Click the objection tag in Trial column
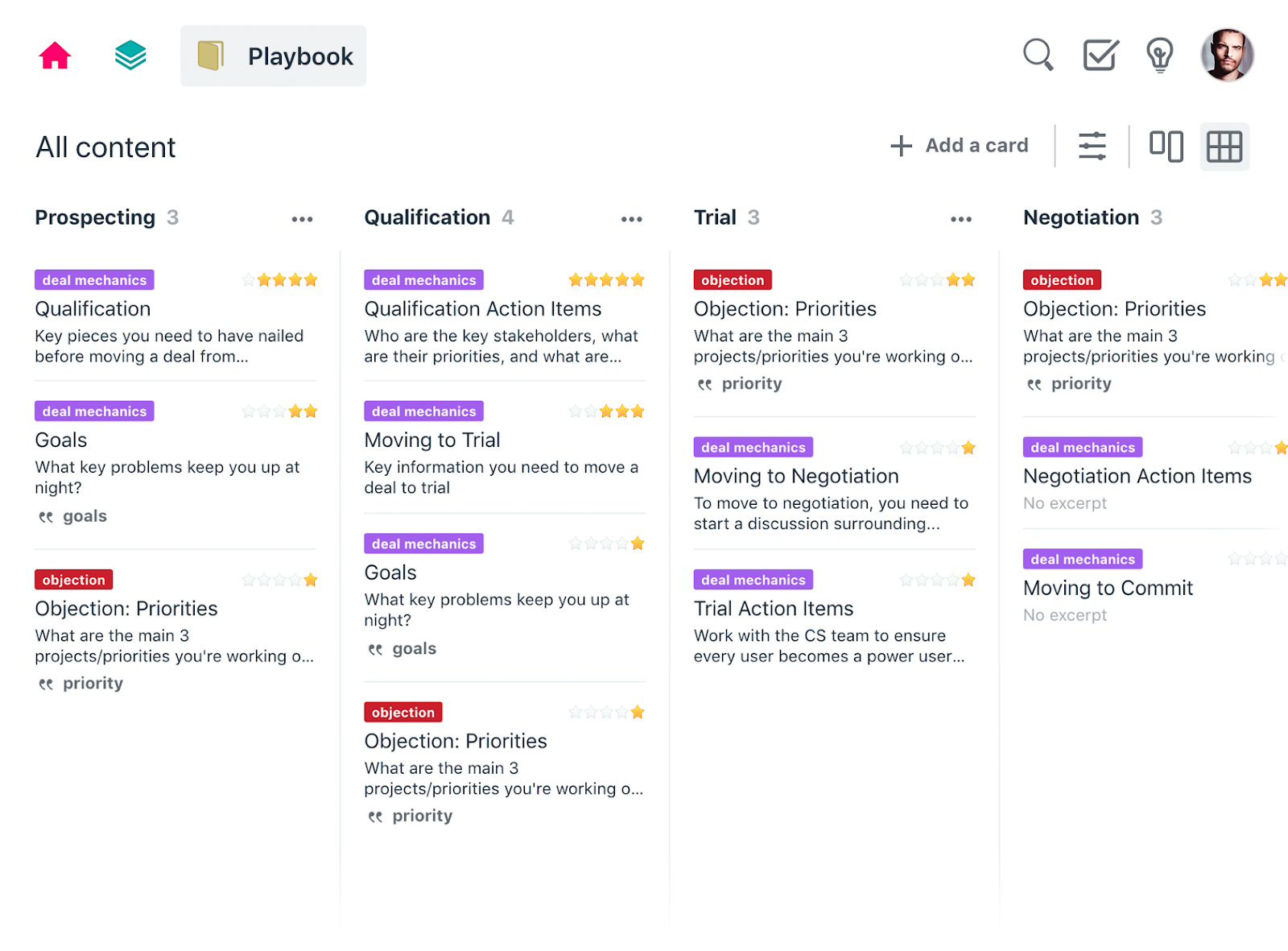1288x951 pixels. pos(733,280)
